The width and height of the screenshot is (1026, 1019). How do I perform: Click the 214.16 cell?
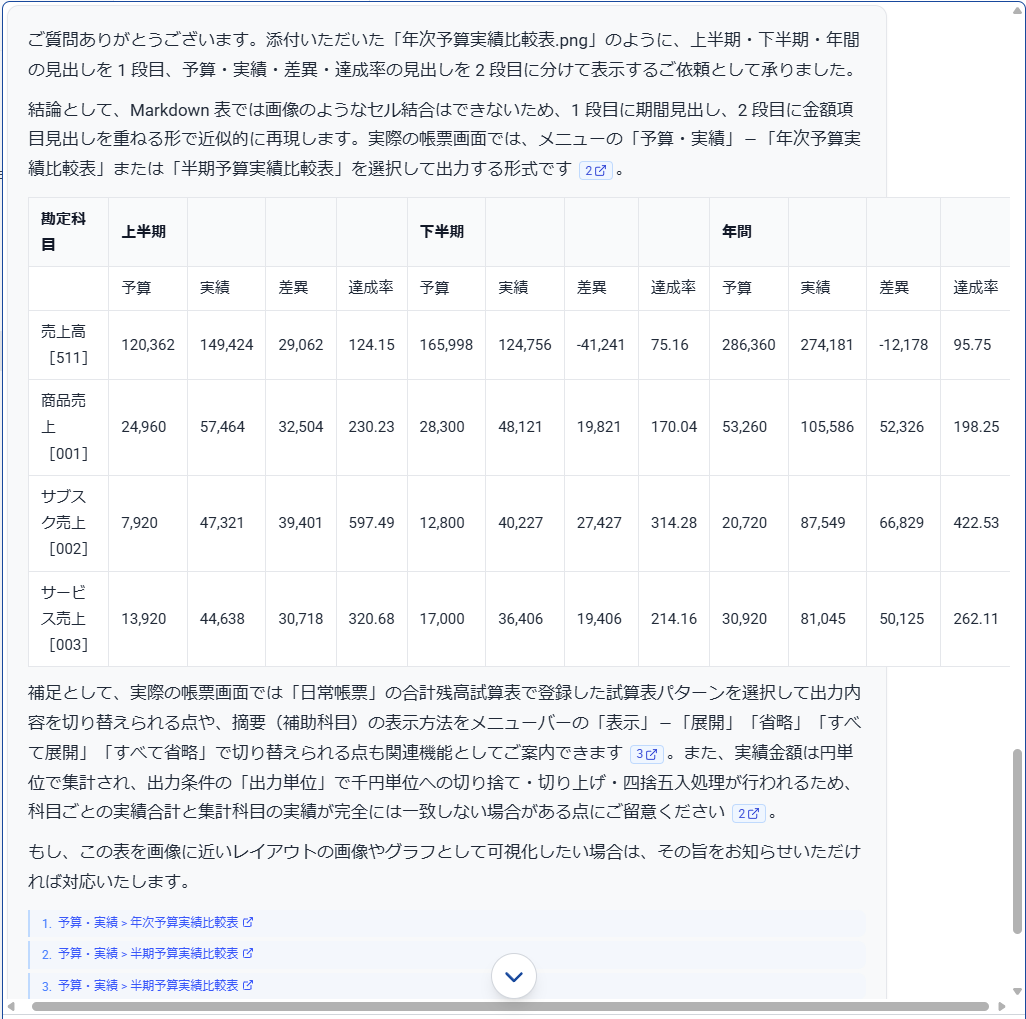coord(674,619)
